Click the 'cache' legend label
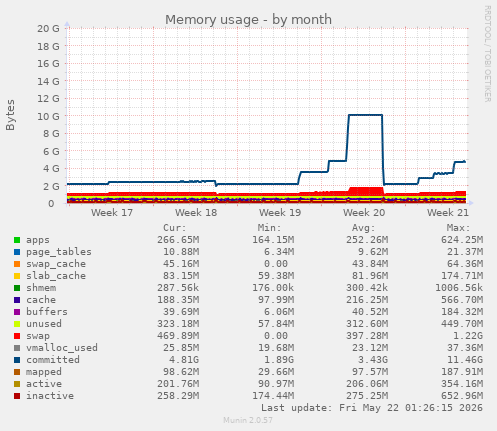 coord(41,300)
